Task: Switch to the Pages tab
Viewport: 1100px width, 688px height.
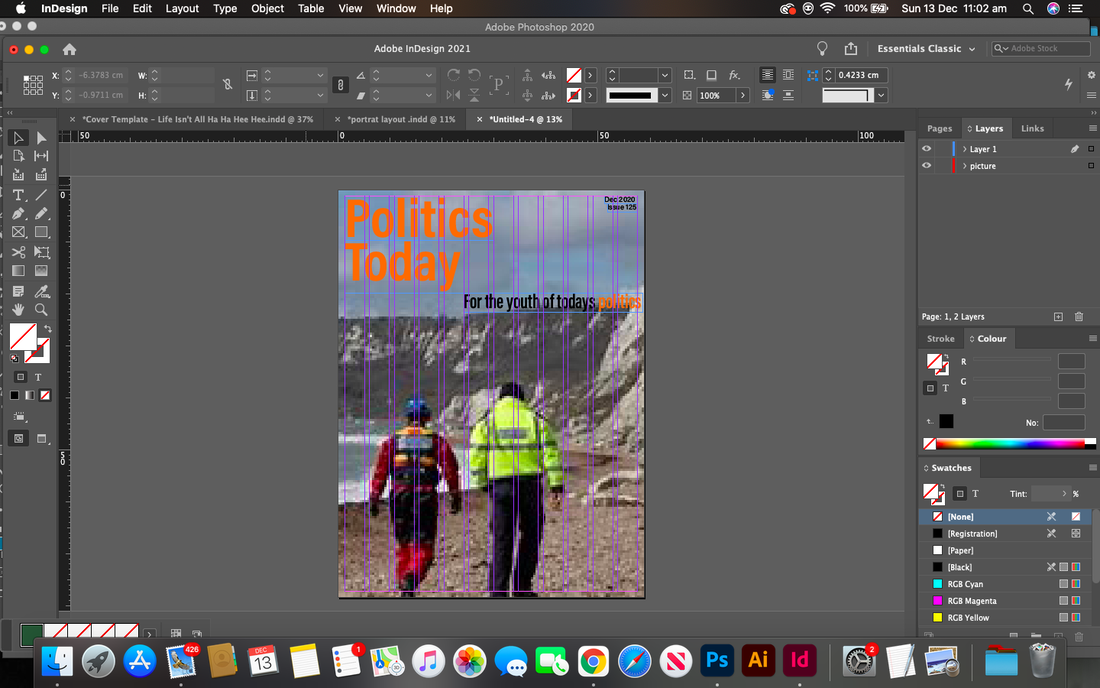Action: click(x=939, y=128)
